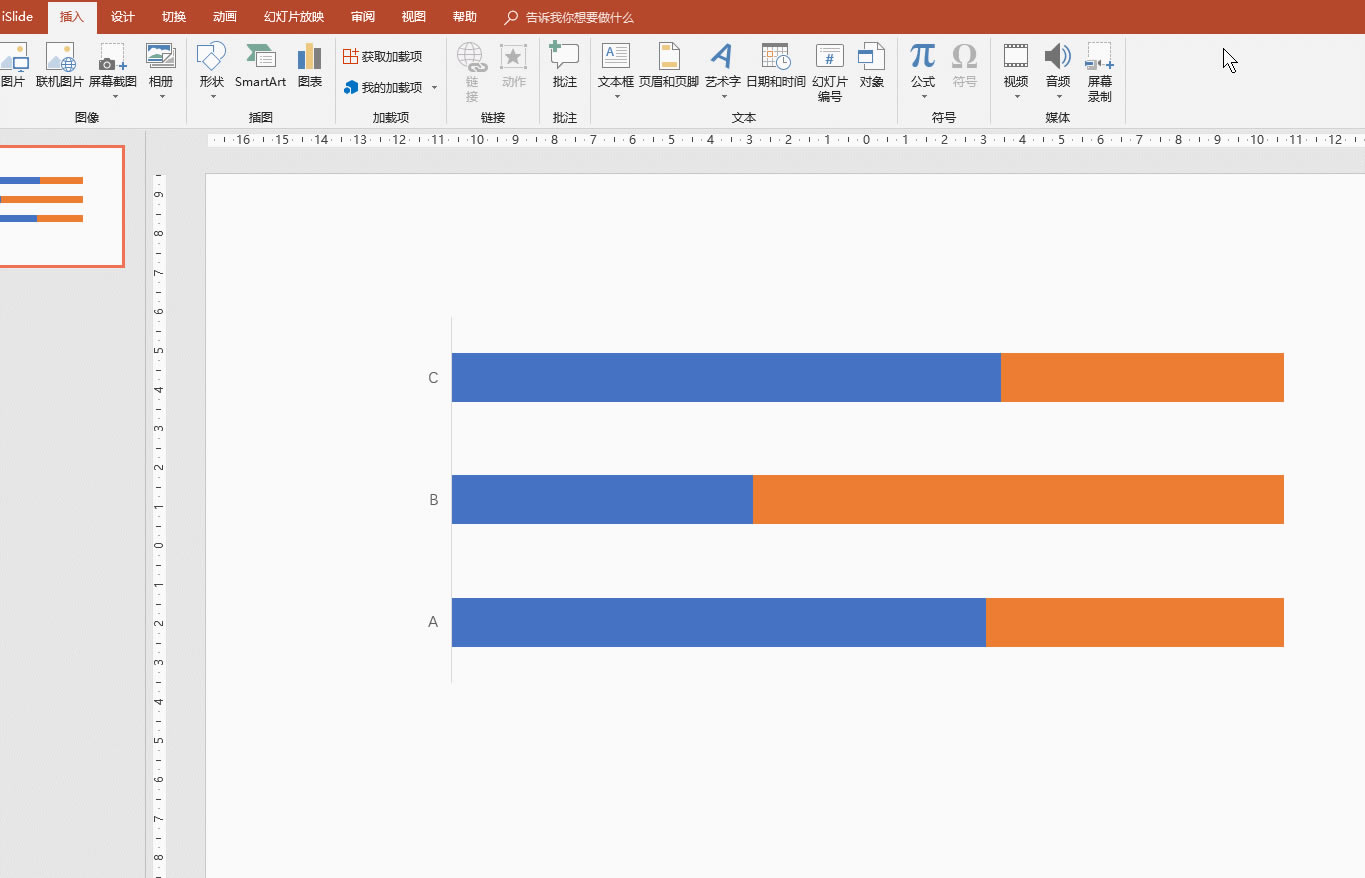Switch to the 设计 ribbon tab
Viewport: 1365px width, 878px height.
pyautogui.click(x=123, y=17)
